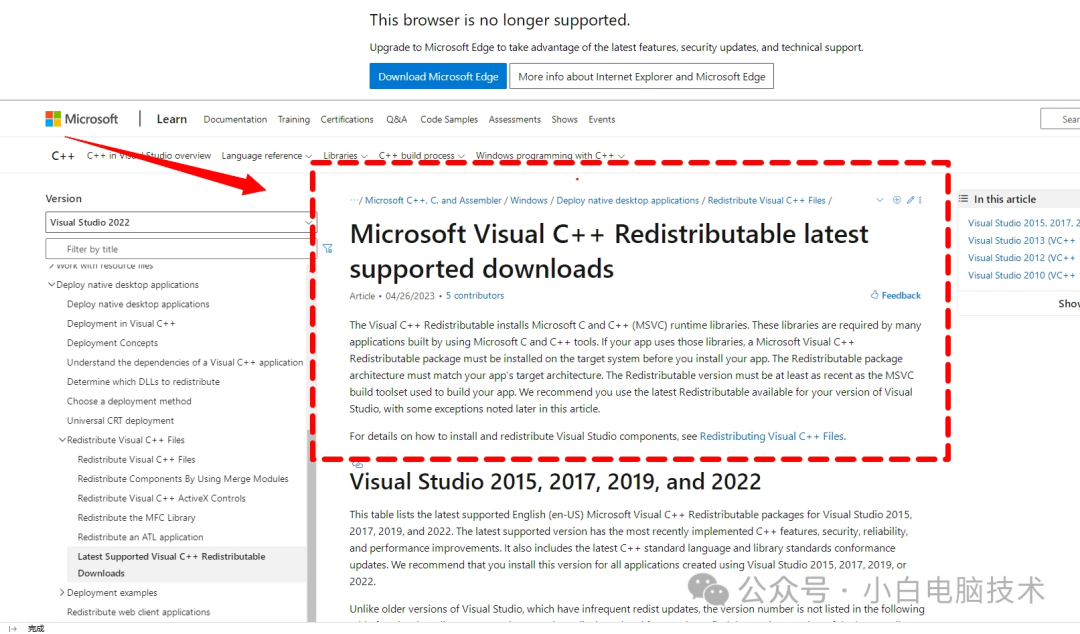Open the Windows breadcrumb link
This screenshot has height=634, width=1080.
[x=529, y=201]
